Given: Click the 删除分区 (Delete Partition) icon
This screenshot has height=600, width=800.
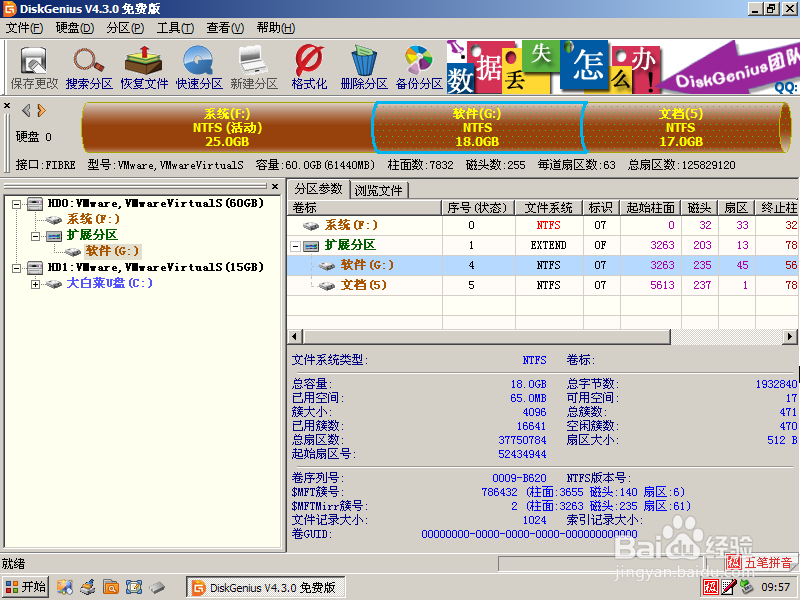Looking at the screenshot, I should pos(366,70).
